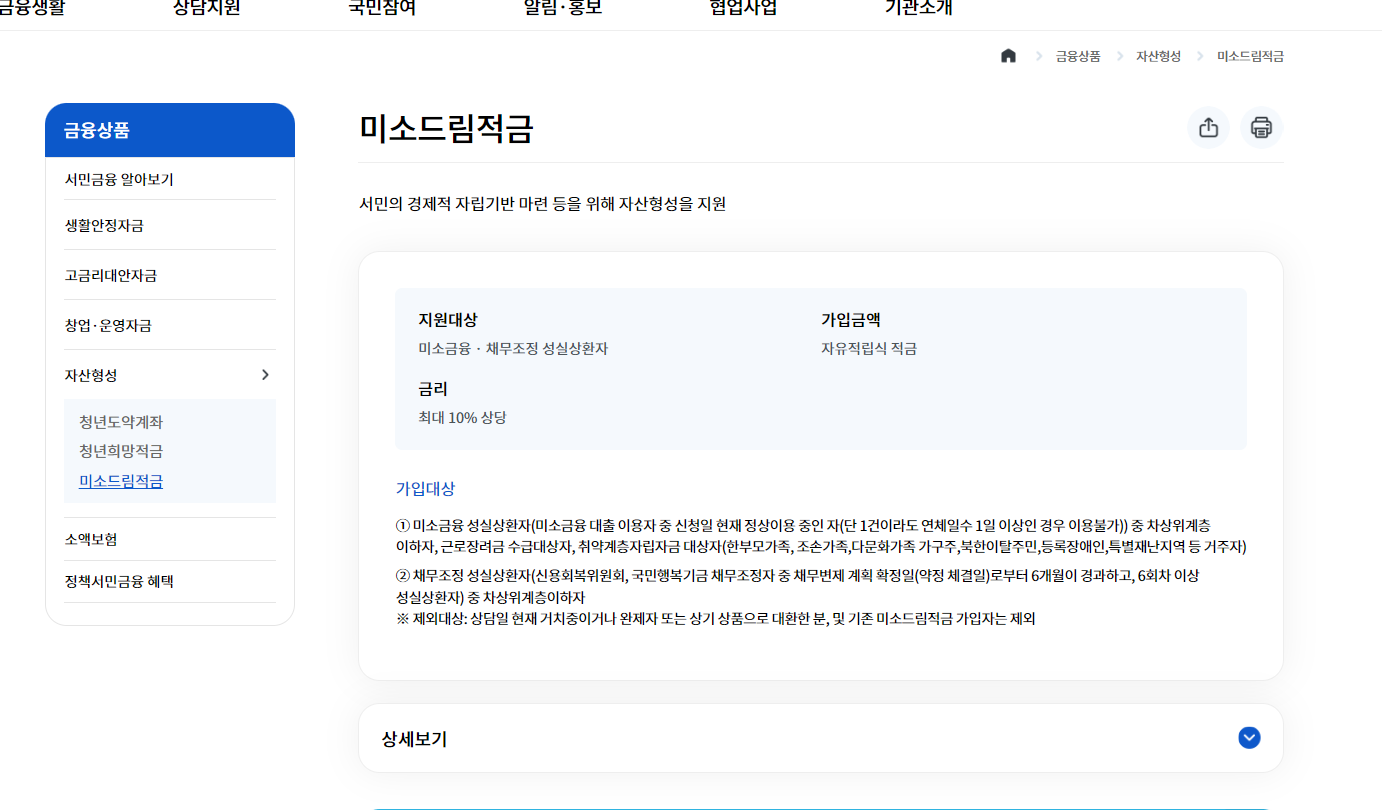Go to 금융상품 in breadcrumb
Image resolution: width=1382 pixels, height=810 pixels.
click(1078, 56)
